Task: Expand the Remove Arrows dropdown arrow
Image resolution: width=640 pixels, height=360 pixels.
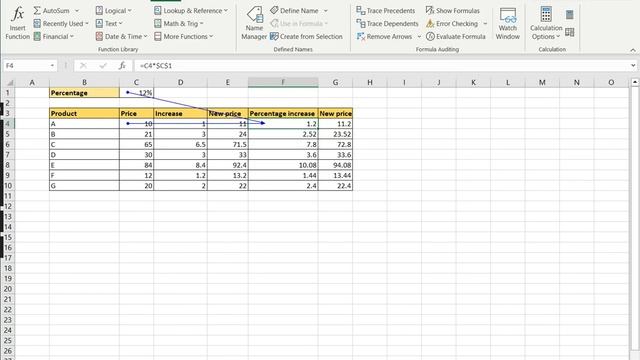Action: [x=419, y=36]
